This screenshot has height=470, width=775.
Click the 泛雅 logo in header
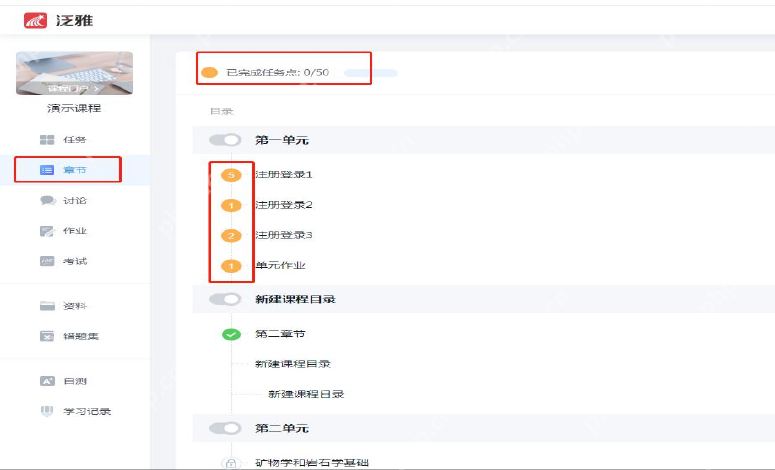coord(58,20)
